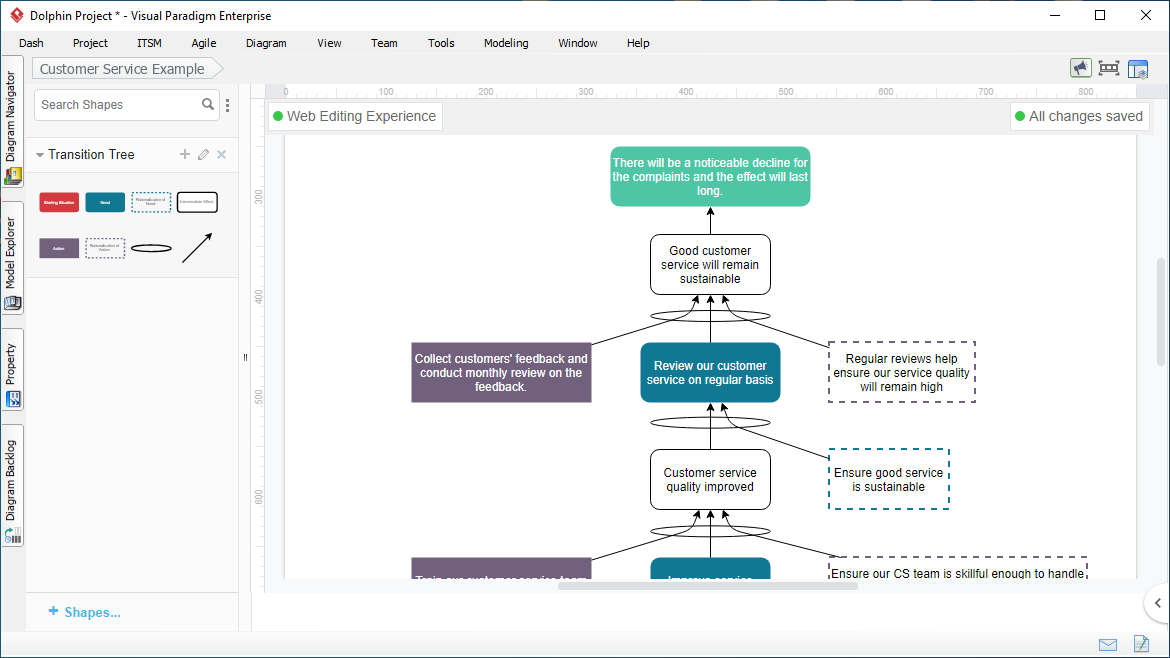Open the View menu
1170x658 pixels.
pyautogui.click(x=329, y=43)
